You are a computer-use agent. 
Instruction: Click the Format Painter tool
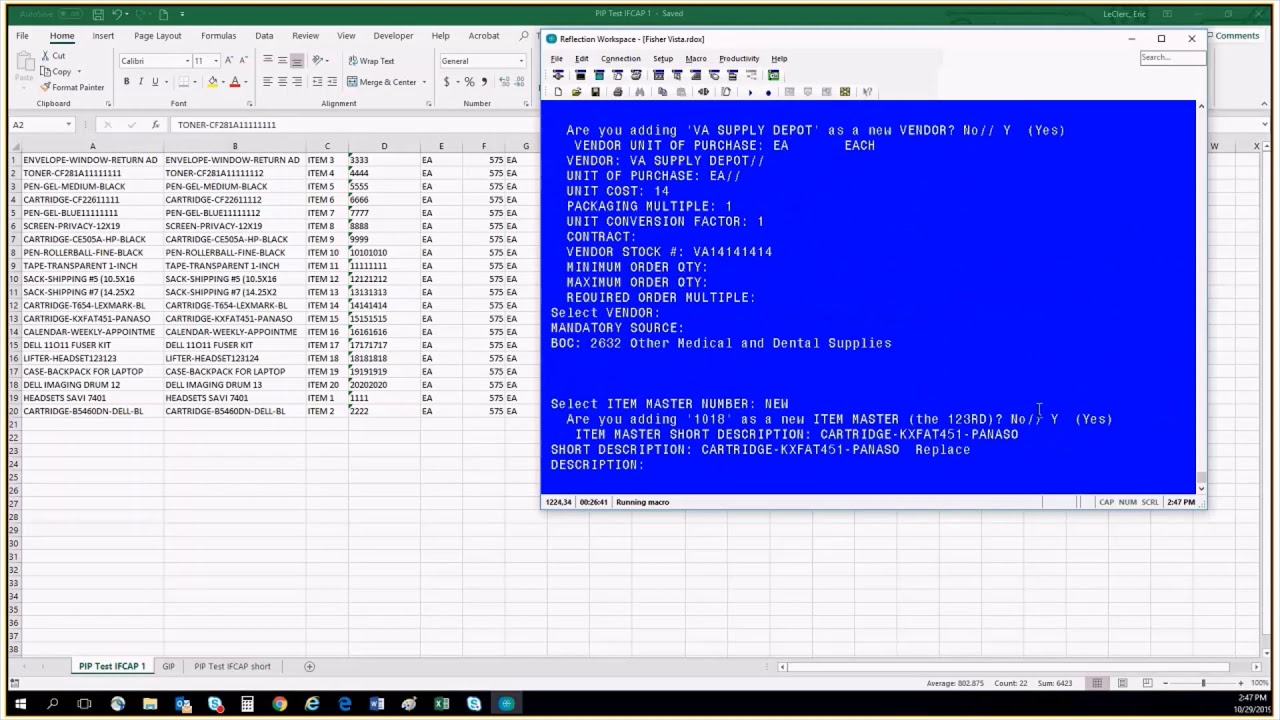click(x=72, y=87)
